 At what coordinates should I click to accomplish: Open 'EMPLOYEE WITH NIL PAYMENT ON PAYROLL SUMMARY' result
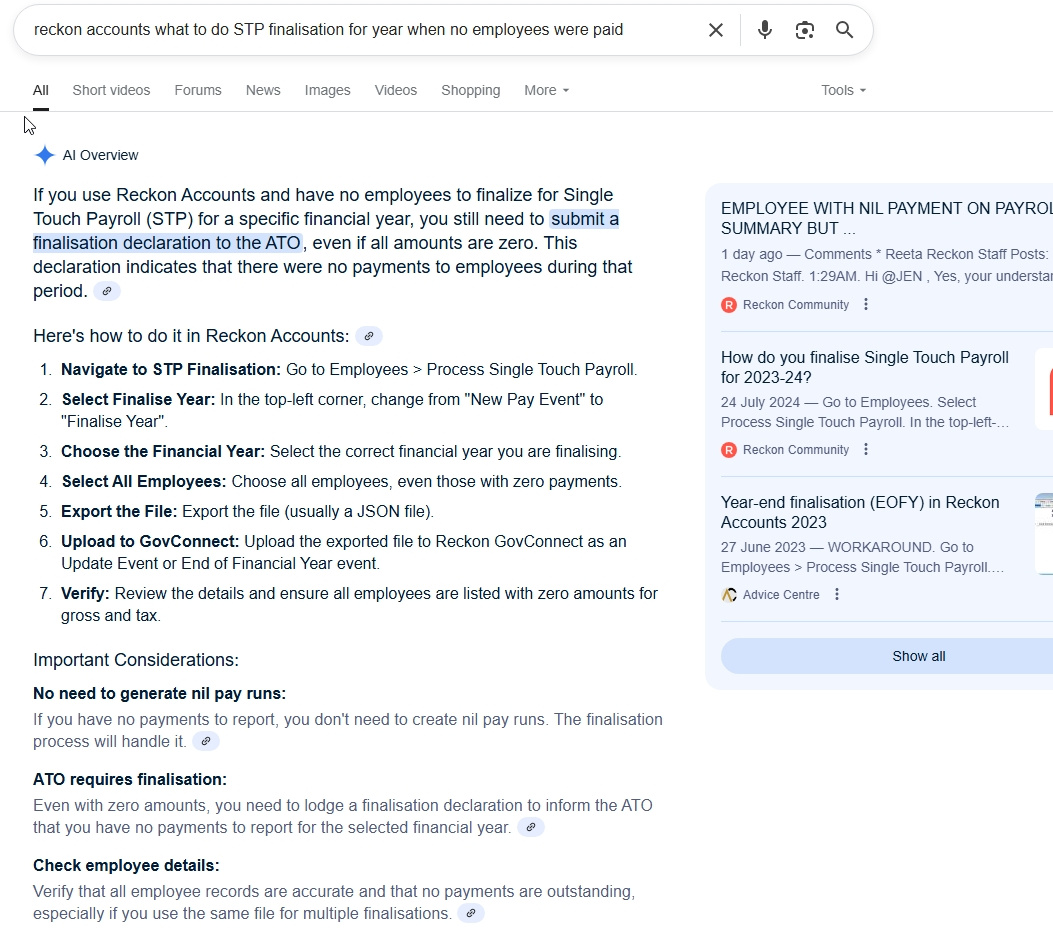point(887,219)
